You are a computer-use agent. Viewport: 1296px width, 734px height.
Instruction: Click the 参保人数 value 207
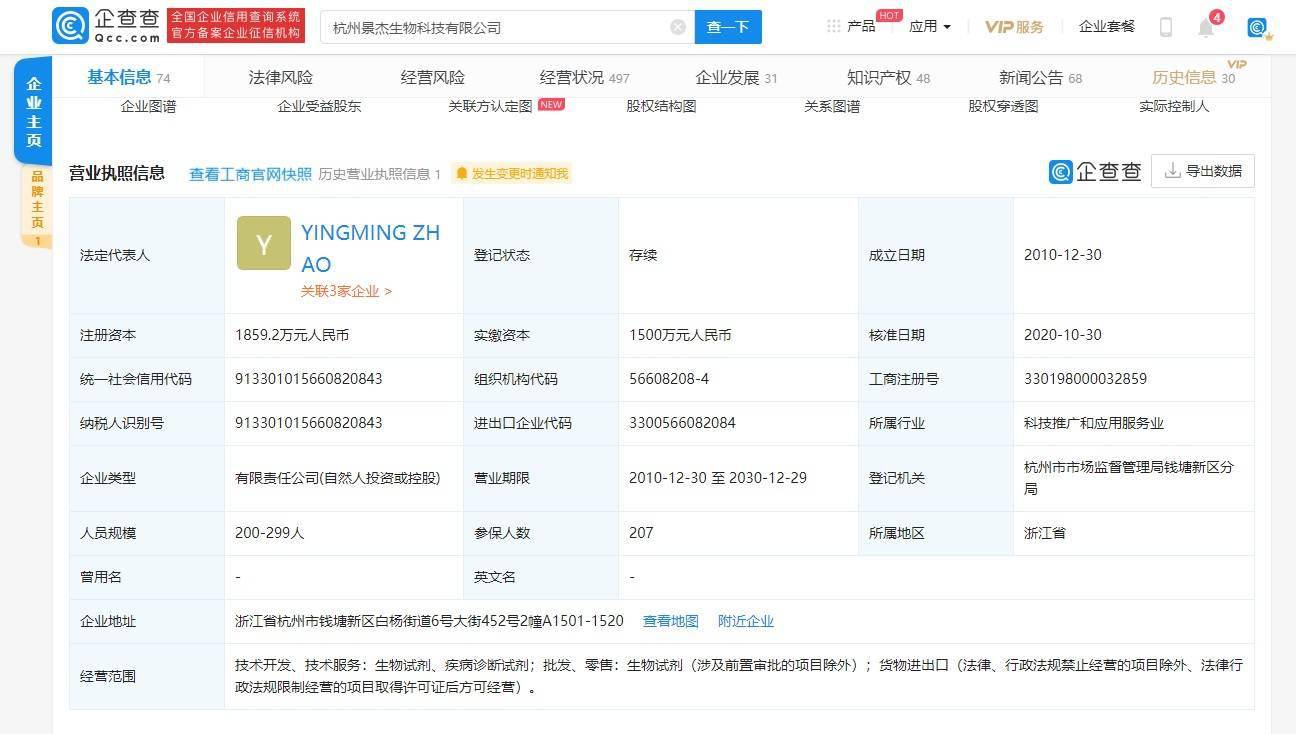(x=641, y=533)
